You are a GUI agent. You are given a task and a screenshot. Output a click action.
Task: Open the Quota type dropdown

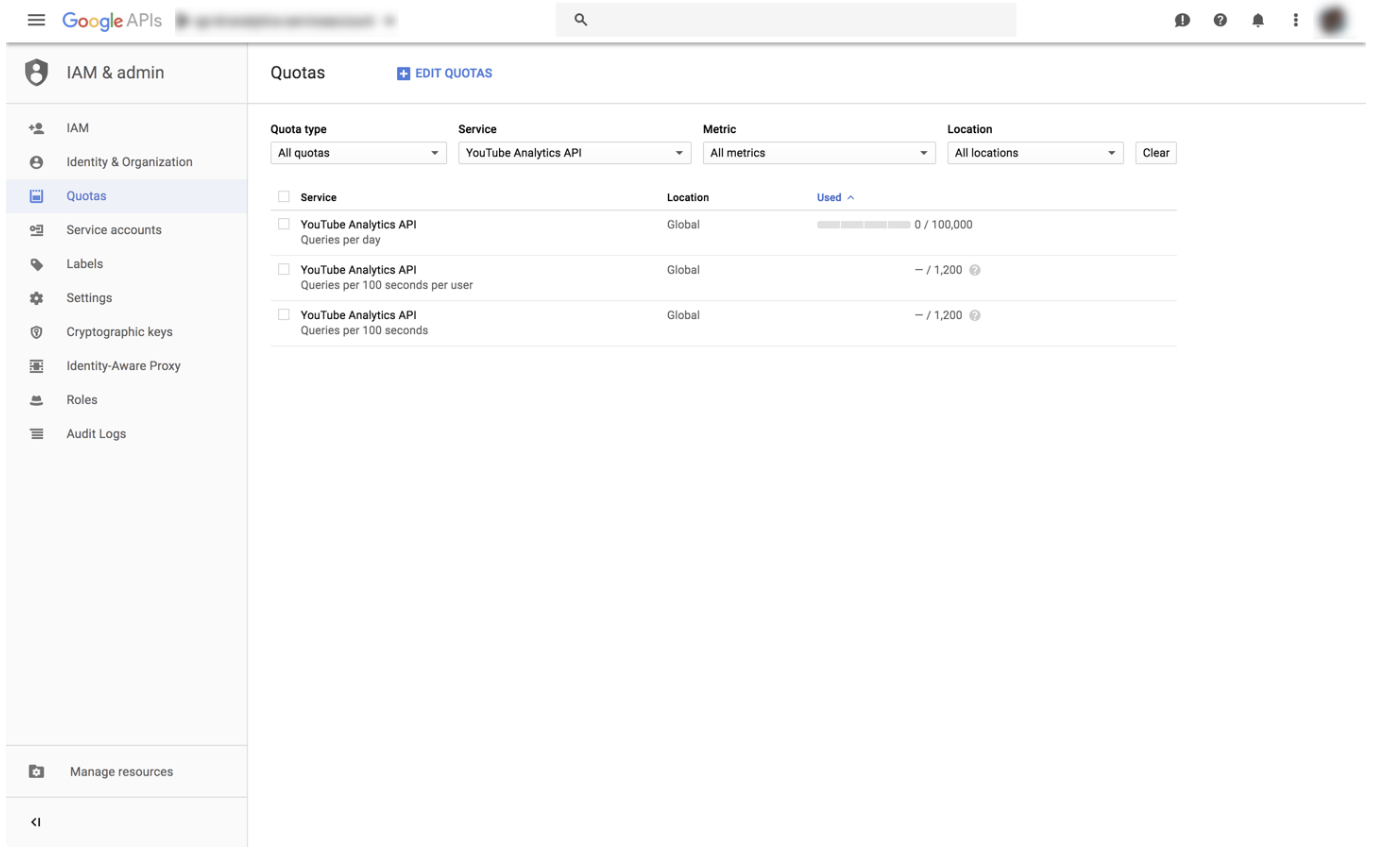[358, 153]
